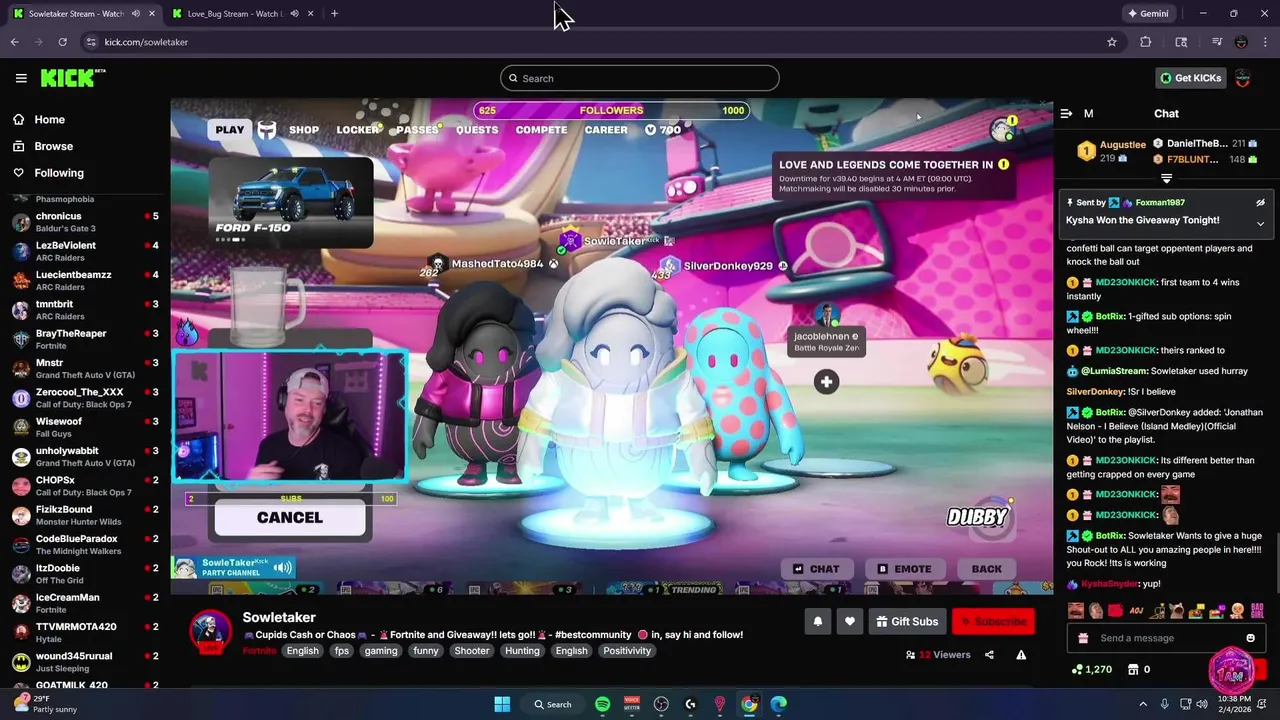This screenshot has height=720, width=1280.
Task: Click the Positivivity tag
Action: [x=627, y=651]
